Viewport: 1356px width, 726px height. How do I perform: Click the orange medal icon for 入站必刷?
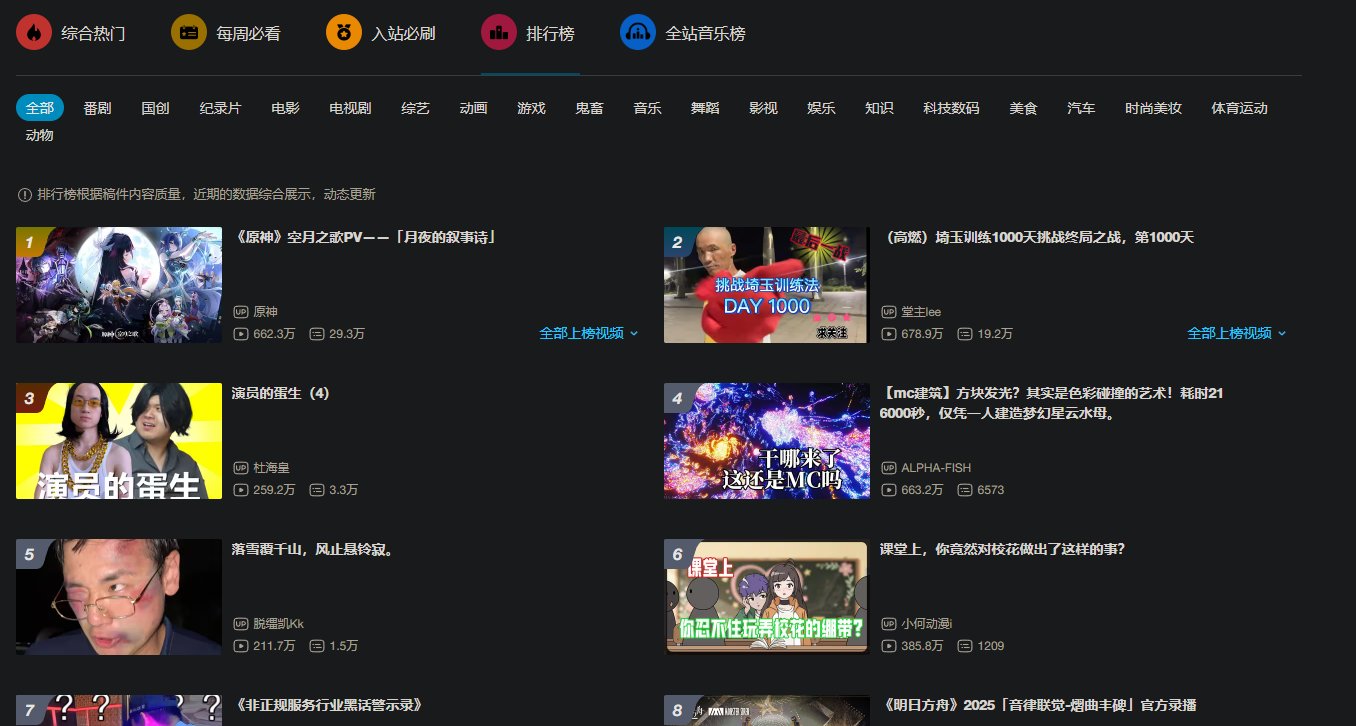[344, 32]
